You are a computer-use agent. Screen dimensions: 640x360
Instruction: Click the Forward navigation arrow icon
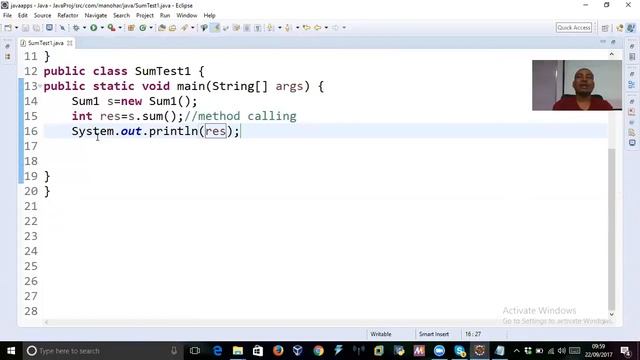[x=336, y=28]
